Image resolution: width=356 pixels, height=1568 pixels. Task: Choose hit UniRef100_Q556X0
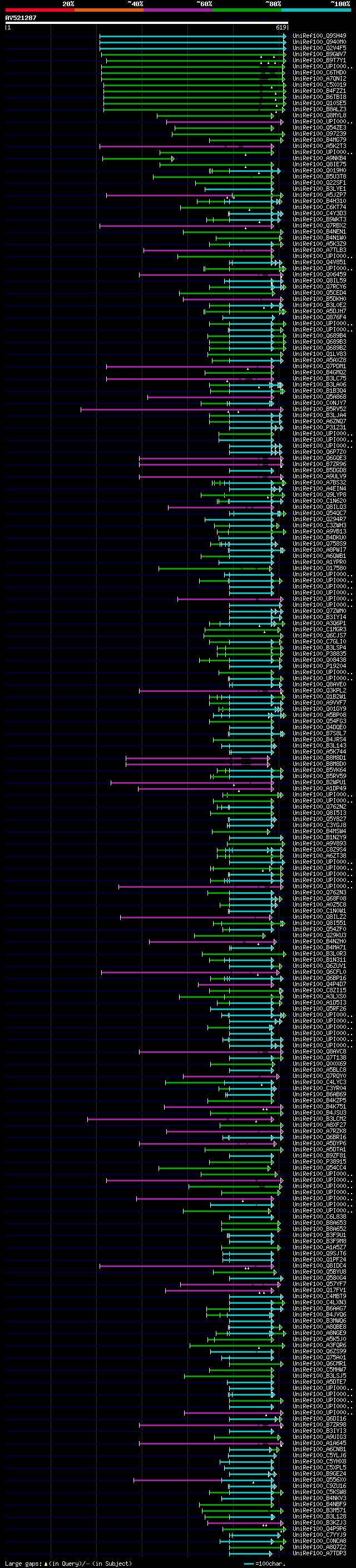pos(319,1480)
